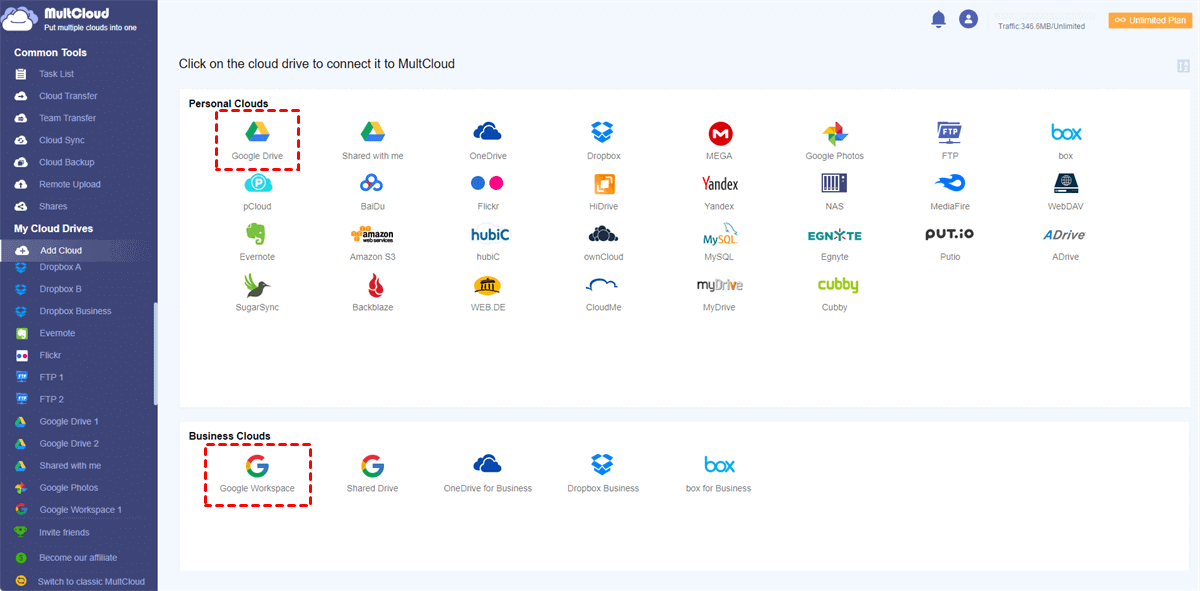Open Invite friends link

(64, 532)
